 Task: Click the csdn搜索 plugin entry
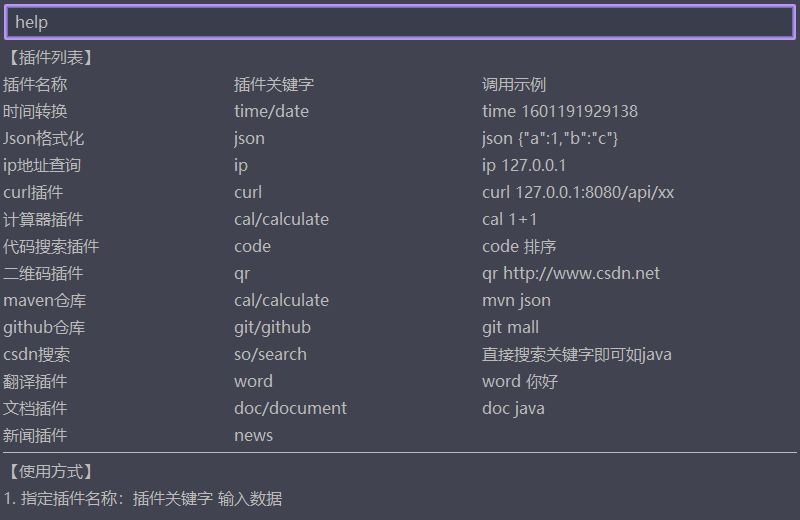(x=37, y=355)
